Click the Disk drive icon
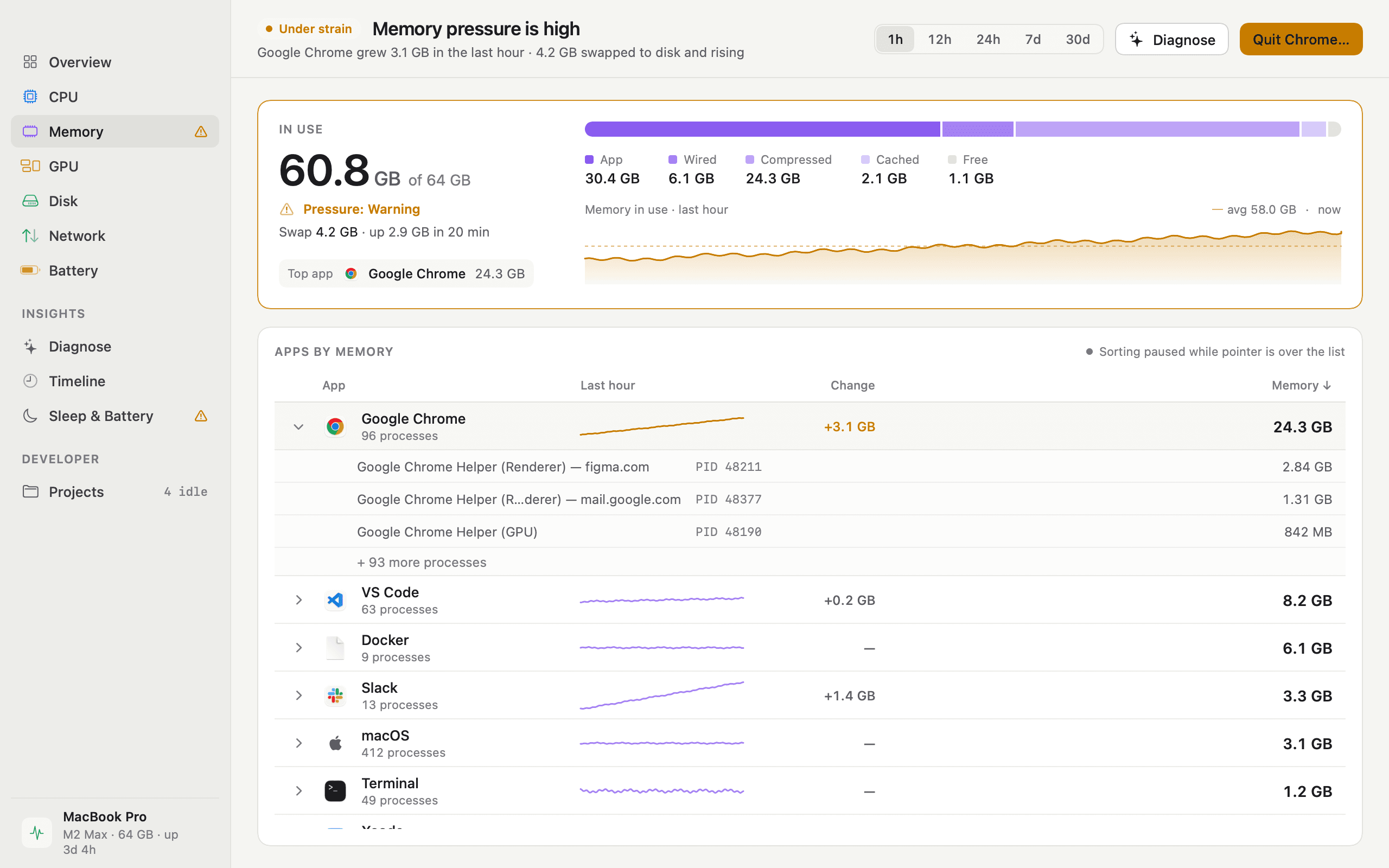Screen dimensions: 1389x868 click(30, 201)
